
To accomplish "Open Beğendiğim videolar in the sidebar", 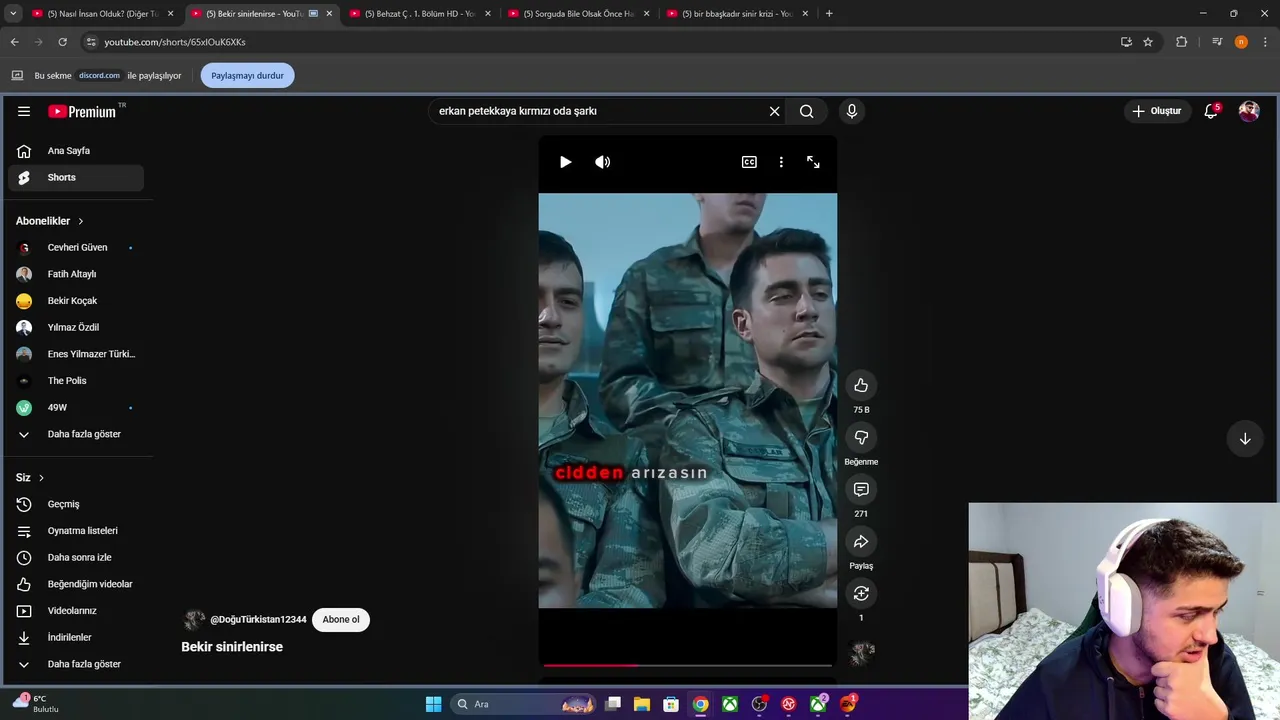I will pyautogui.click(x=76, y=584).
